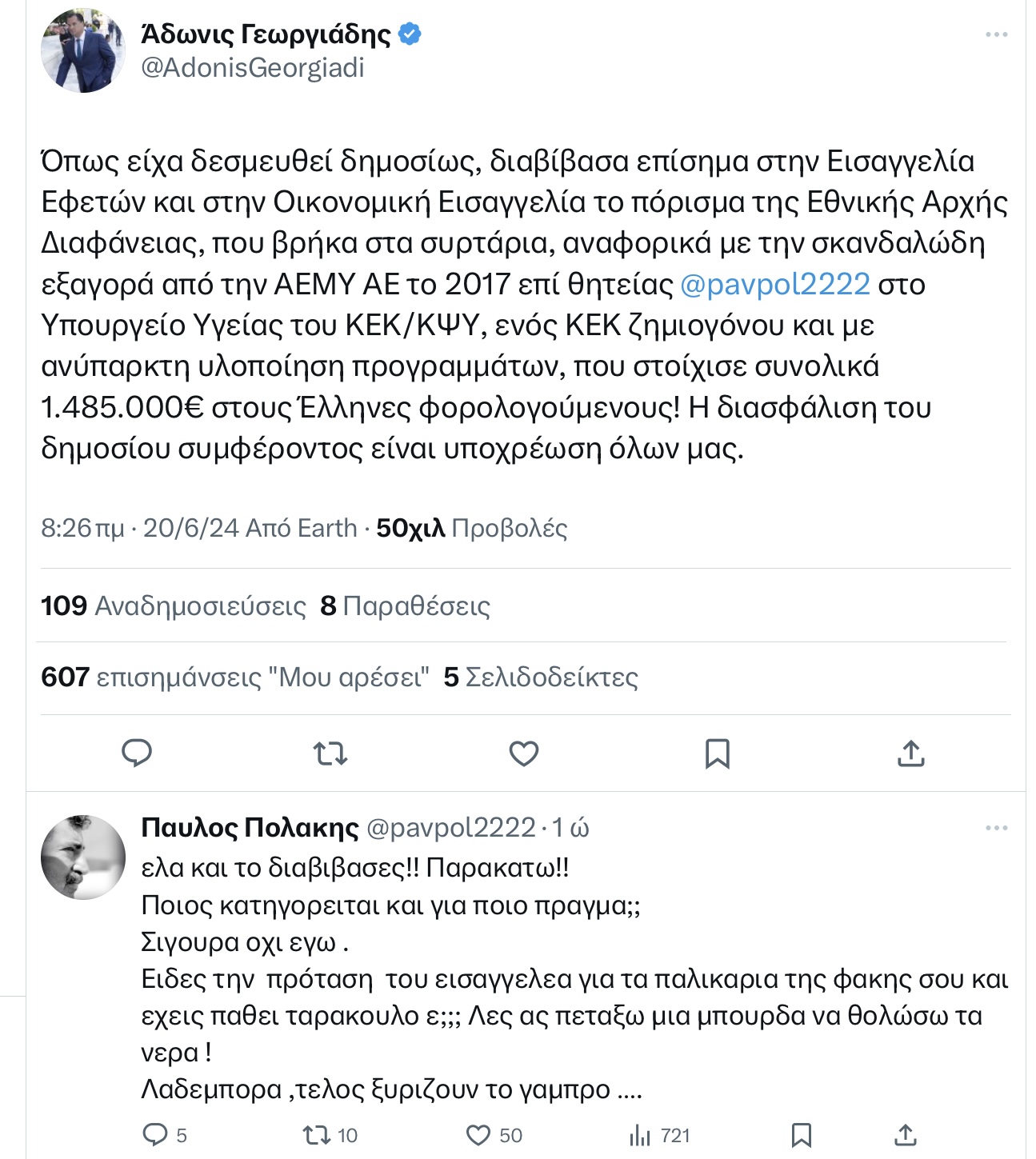
Task: Bookmark the main tweet
Action: 717,753
